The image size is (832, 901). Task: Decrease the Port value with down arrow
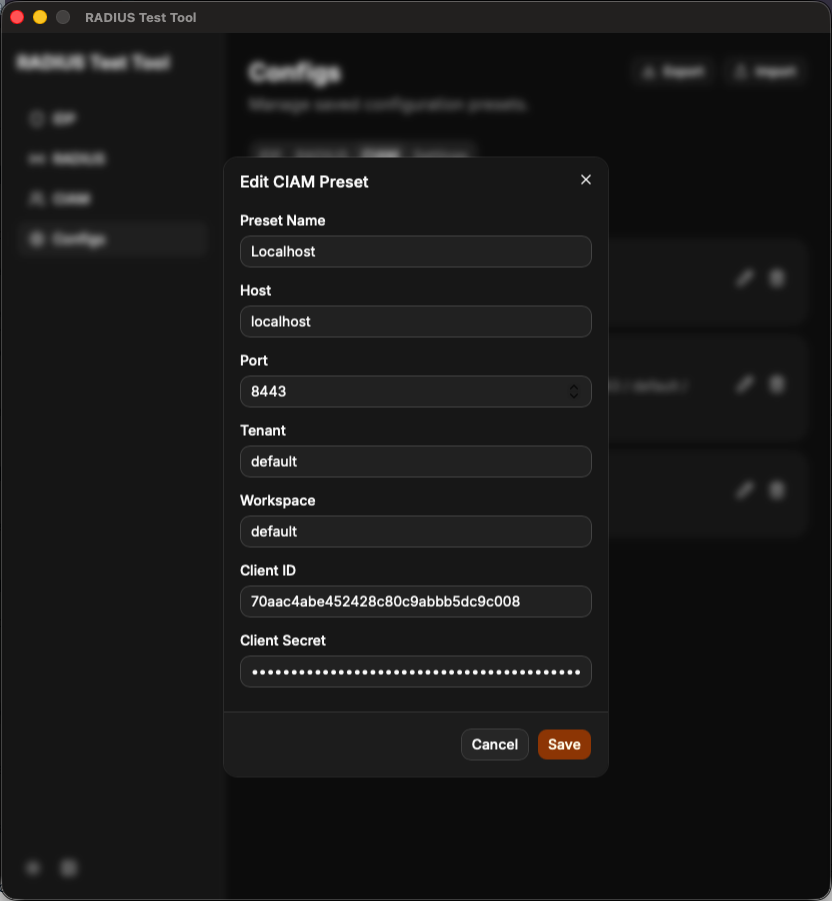[x=573, y=396]
